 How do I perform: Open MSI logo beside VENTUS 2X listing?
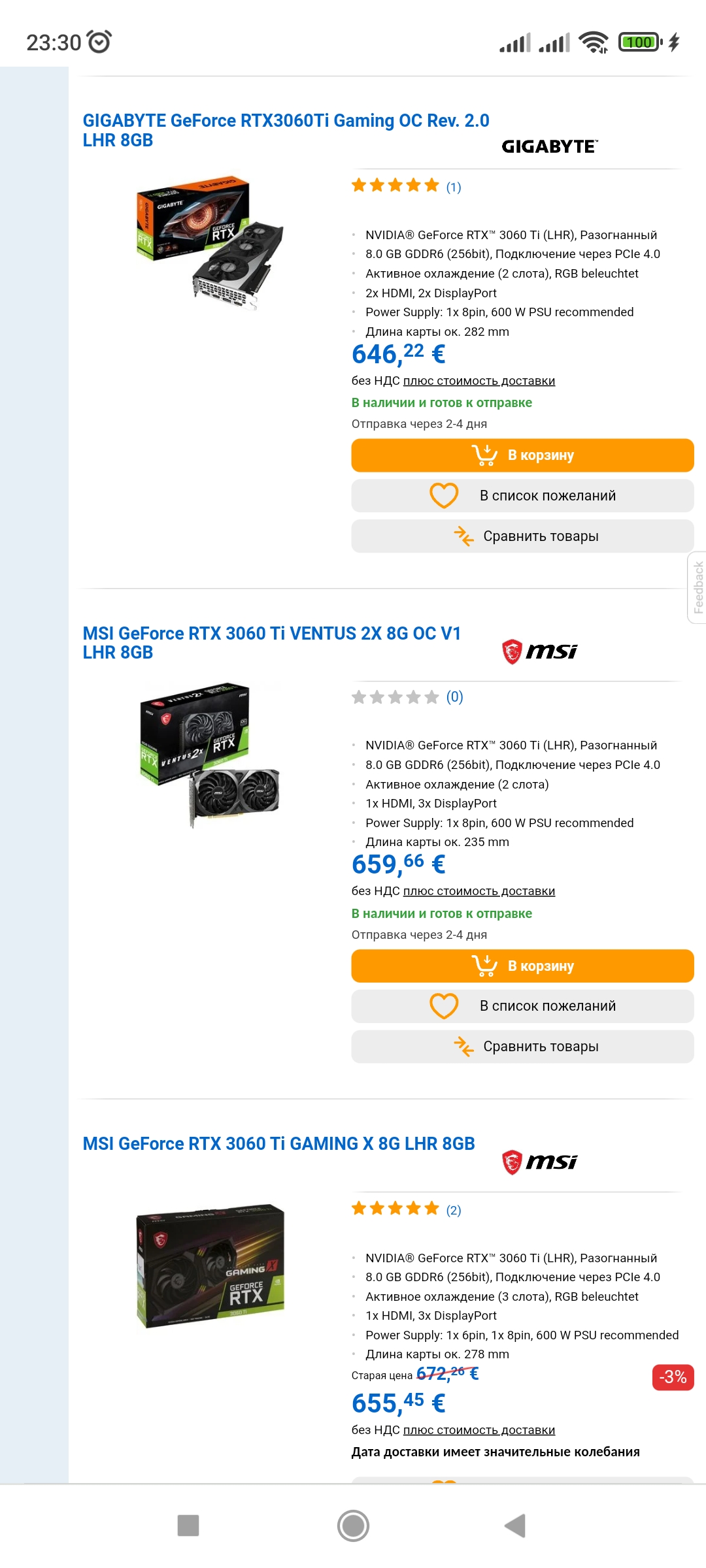540,651
